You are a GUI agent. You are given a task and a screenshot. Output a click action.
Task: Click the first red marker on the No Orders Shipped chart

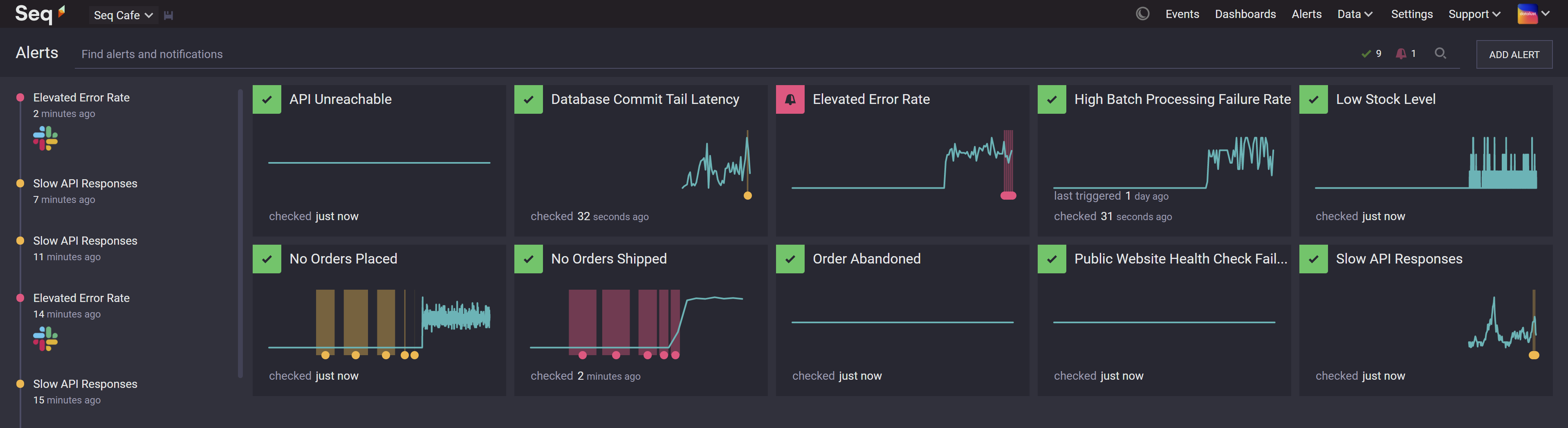[x=583, y=355]
